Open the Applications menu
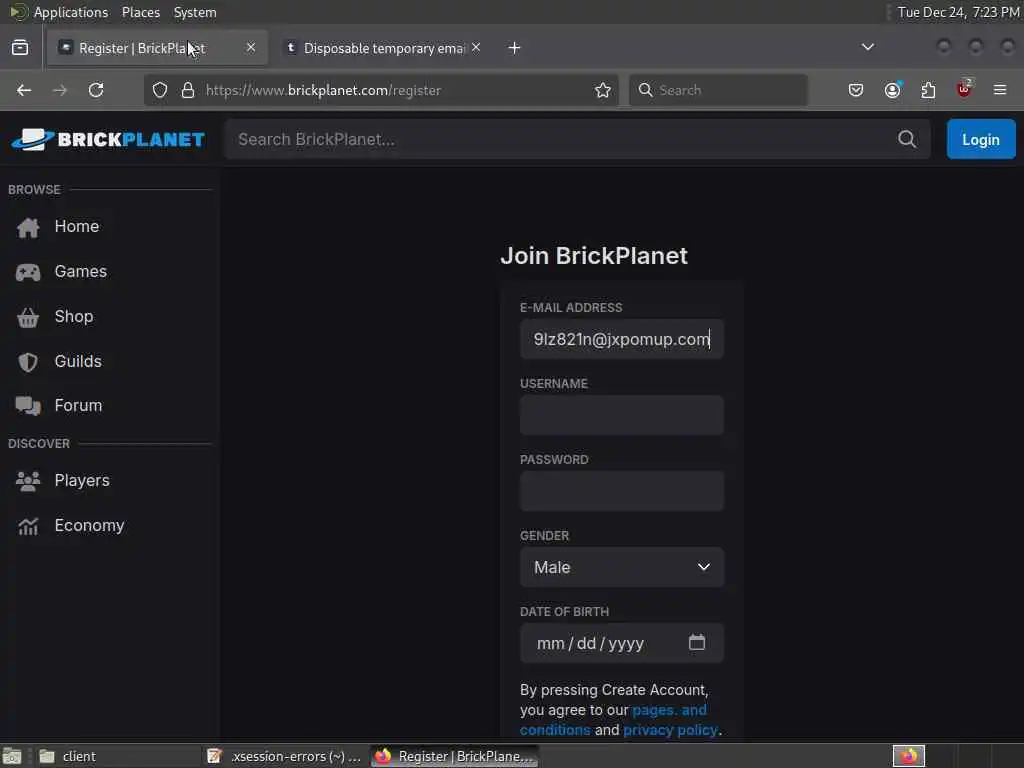Screen dimensions: 1024x768 point(71,12)
